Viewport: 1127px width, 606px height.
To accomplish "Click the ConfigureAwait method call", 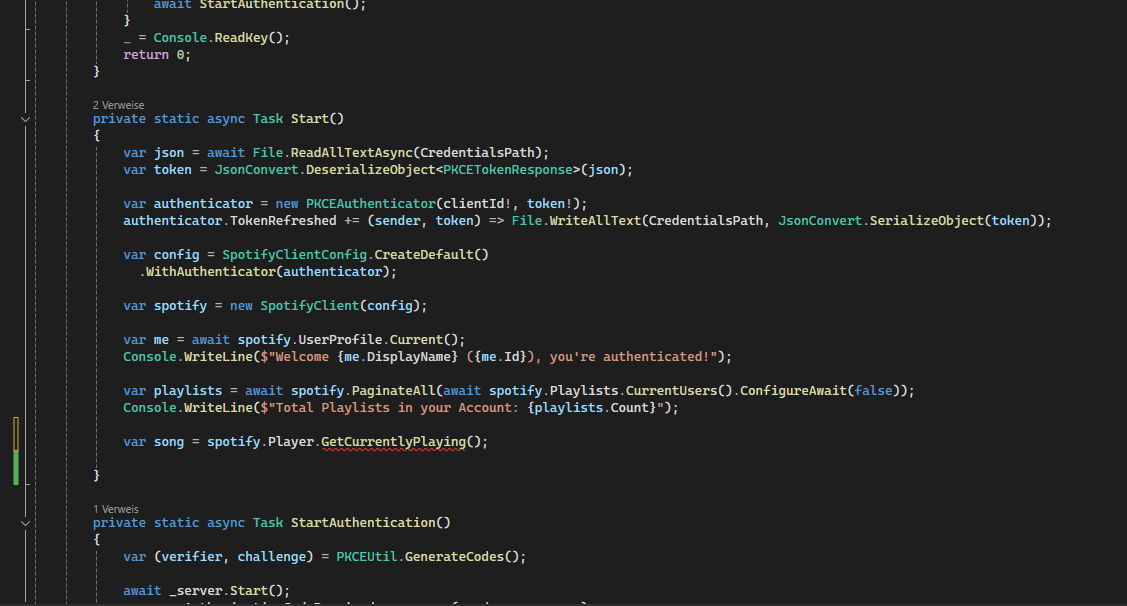I will coord(794,390).
